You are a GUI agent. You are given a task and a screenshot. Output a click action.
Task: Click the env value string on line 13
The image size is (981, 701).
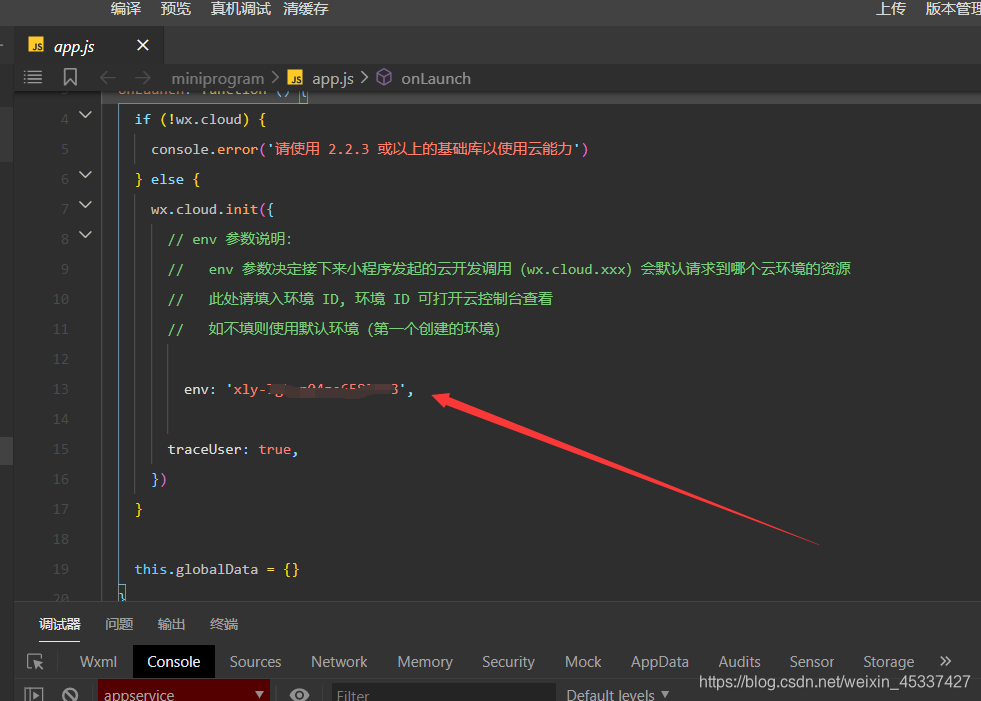click(x=316, y=389)
